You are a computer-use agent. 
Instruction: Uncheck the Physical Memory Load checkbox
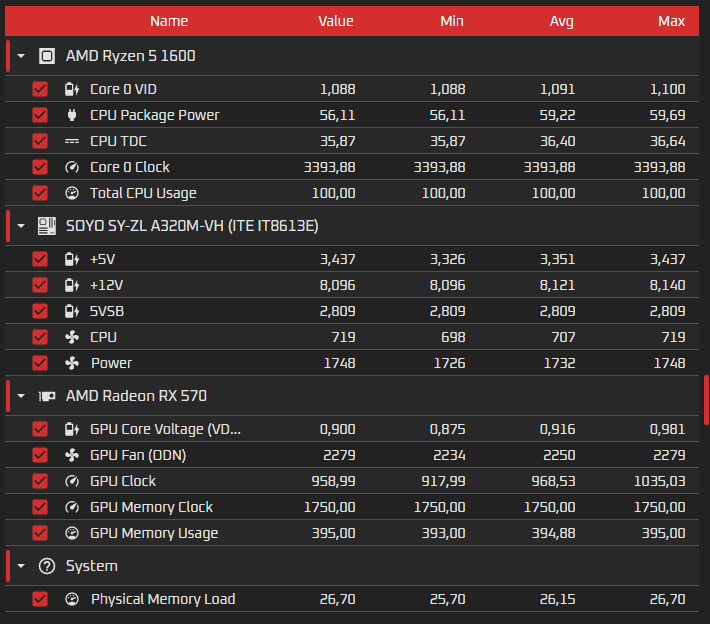click(x=40, y=600)
